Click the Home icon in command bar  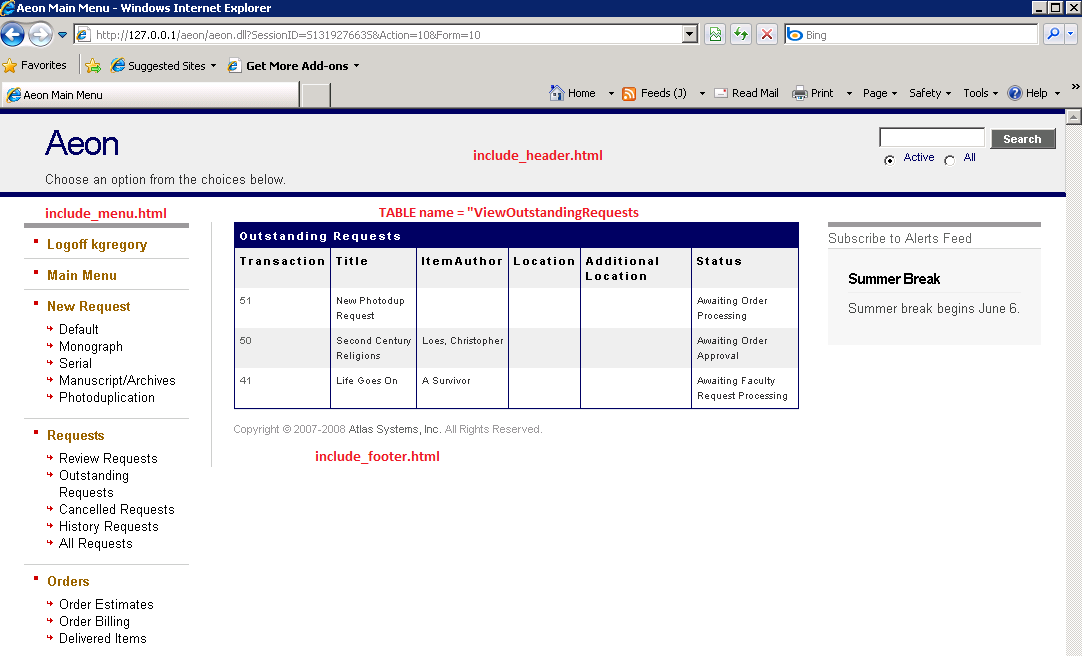[557, 93]
